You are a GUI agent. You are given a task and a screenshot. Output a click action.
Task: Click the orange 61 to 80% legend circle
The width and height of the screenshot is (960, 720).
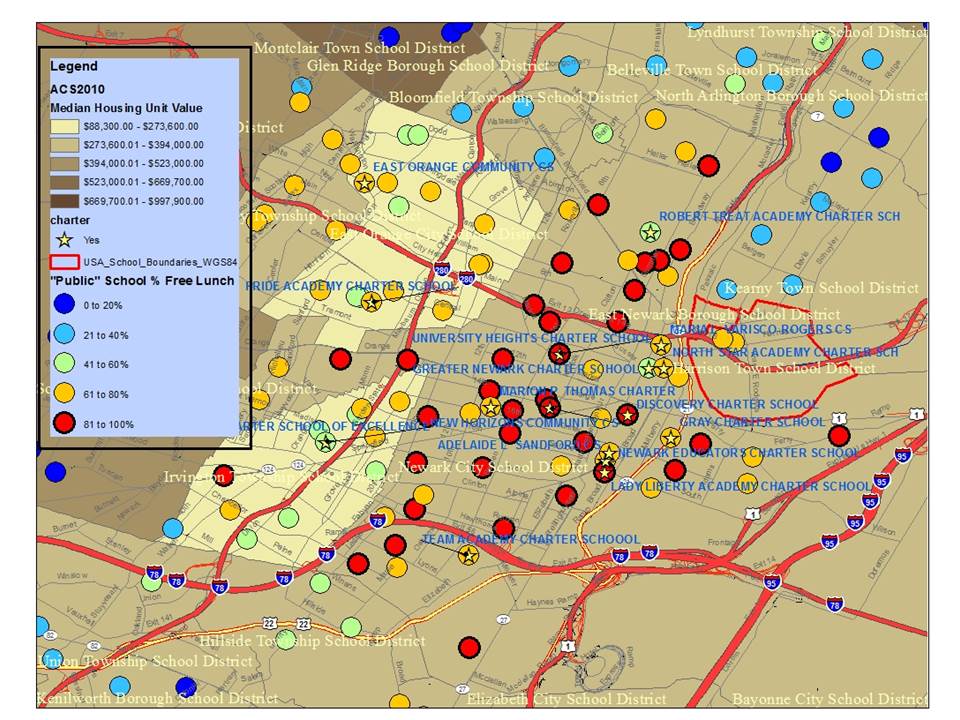click(63, 394)
